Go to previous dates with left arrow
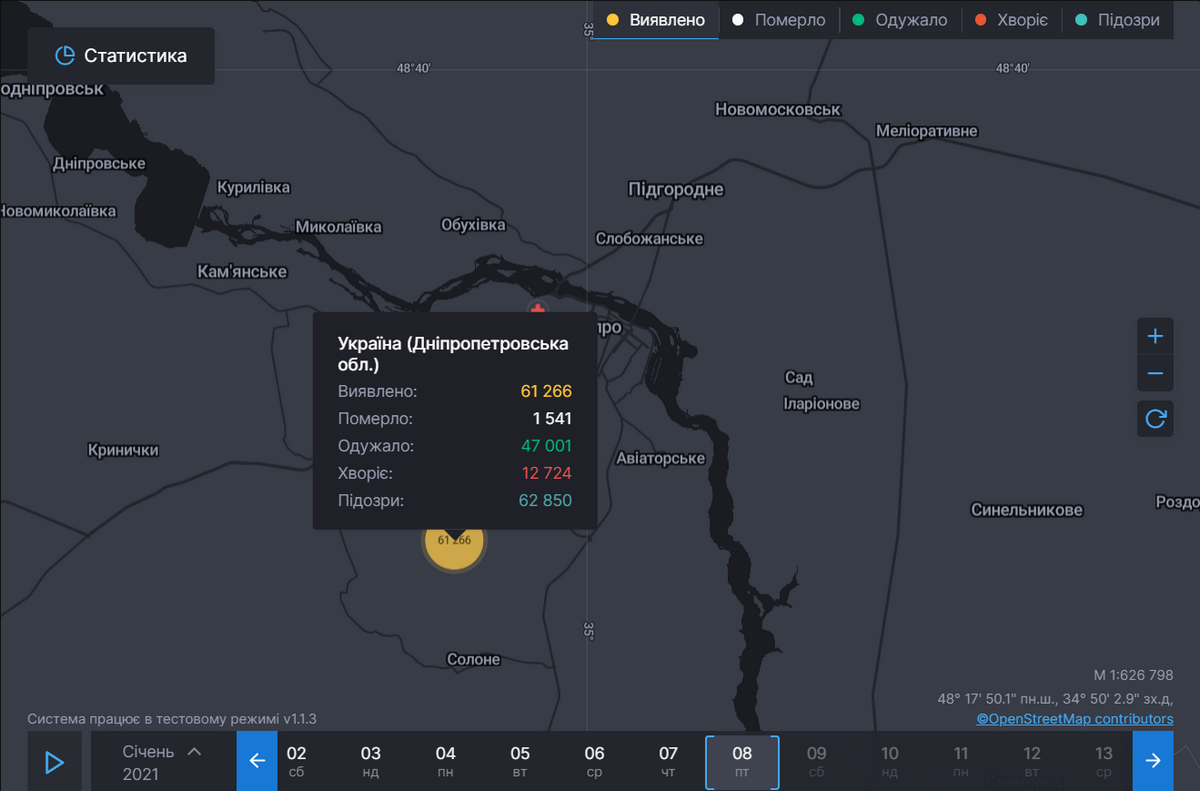 coord(257,762)
